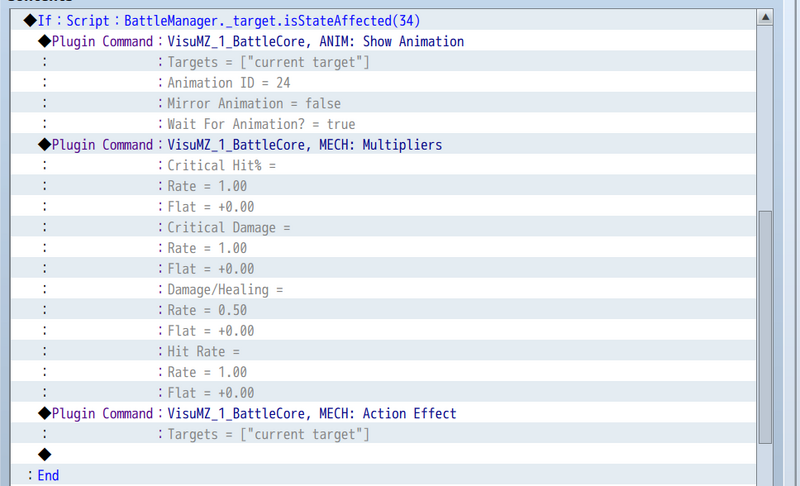The width and height of the screenshot is (800, 486).
Task: Select the empty diamond command line
Action: pyautogui.click(x=383, y=454)
